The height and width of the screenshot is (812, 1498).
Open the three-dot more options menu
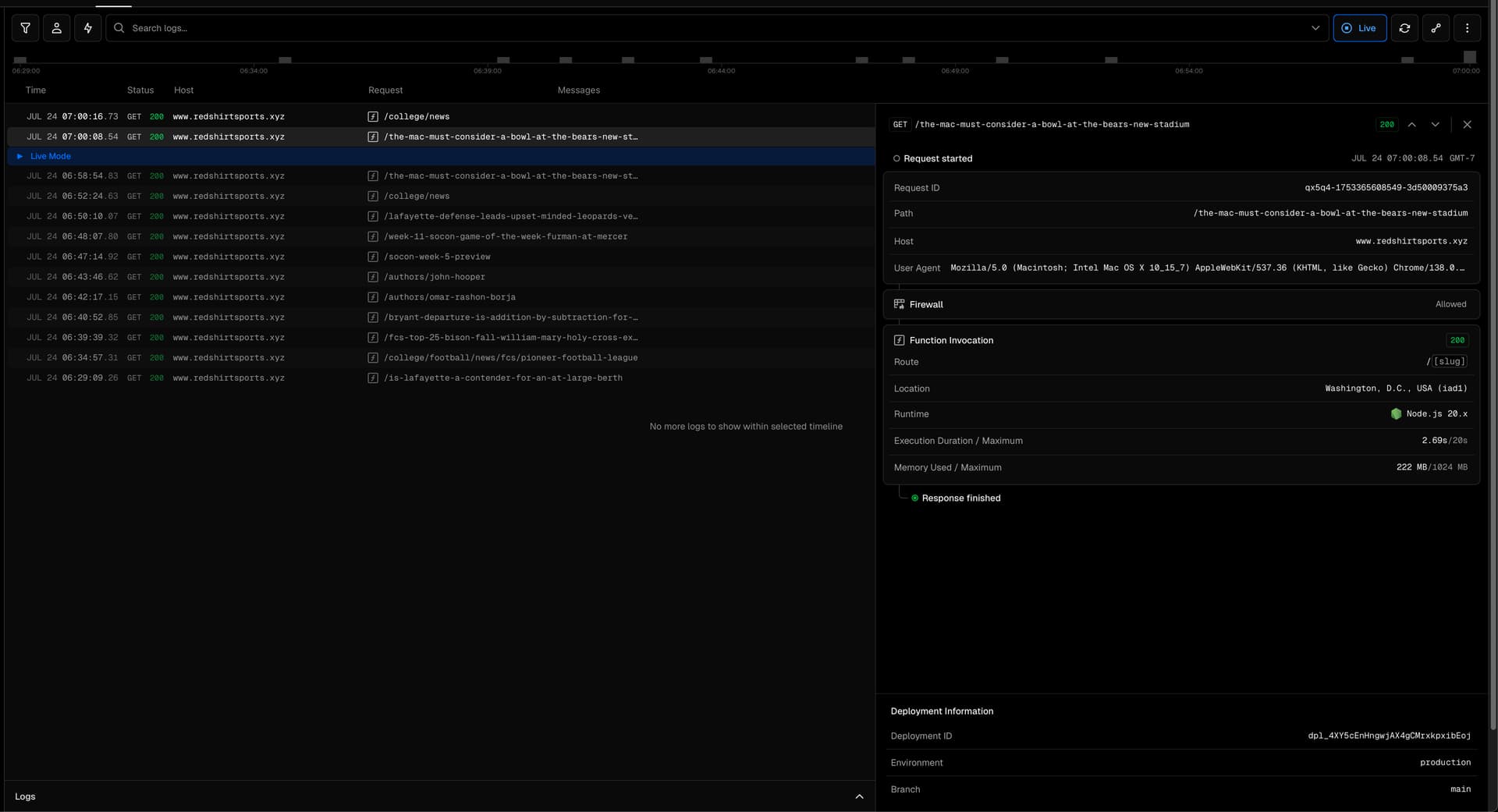point(1467,28)
